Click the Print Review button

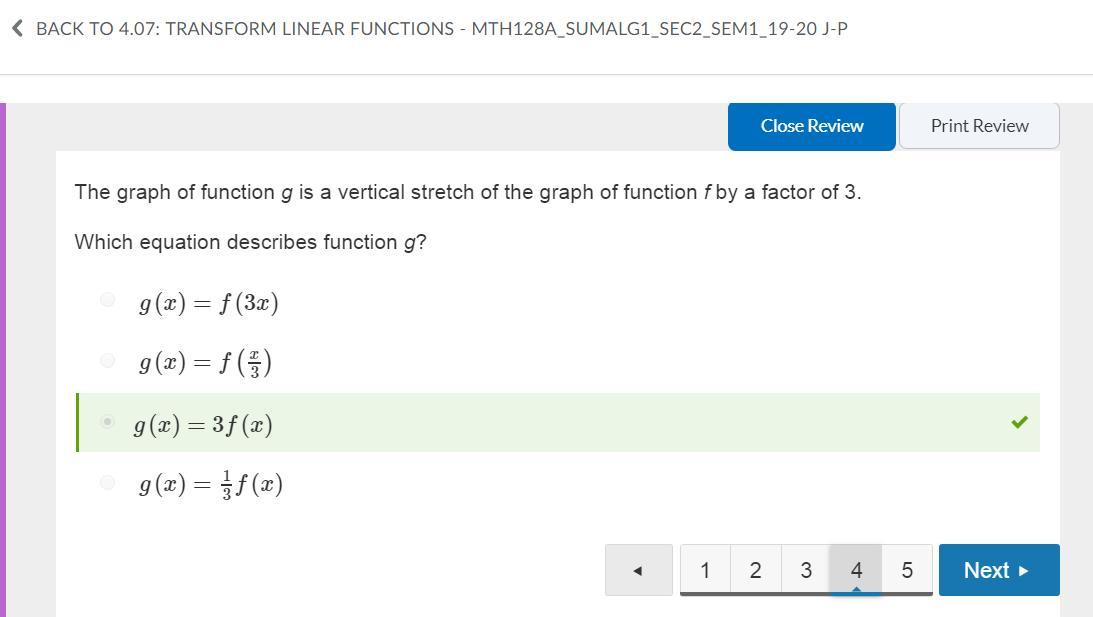pos(979,126)
